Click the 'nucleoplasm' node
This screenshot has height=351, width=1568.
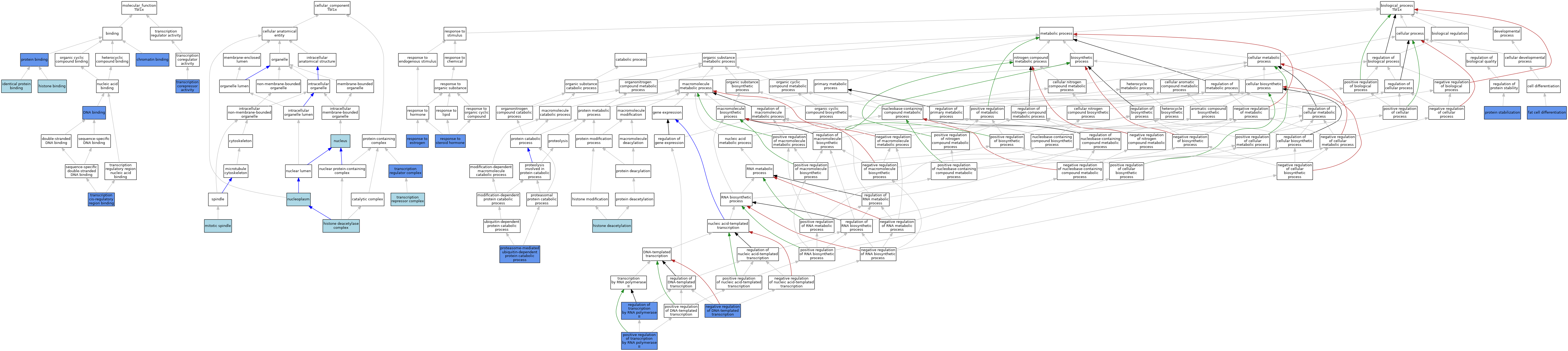pos(298,200)
